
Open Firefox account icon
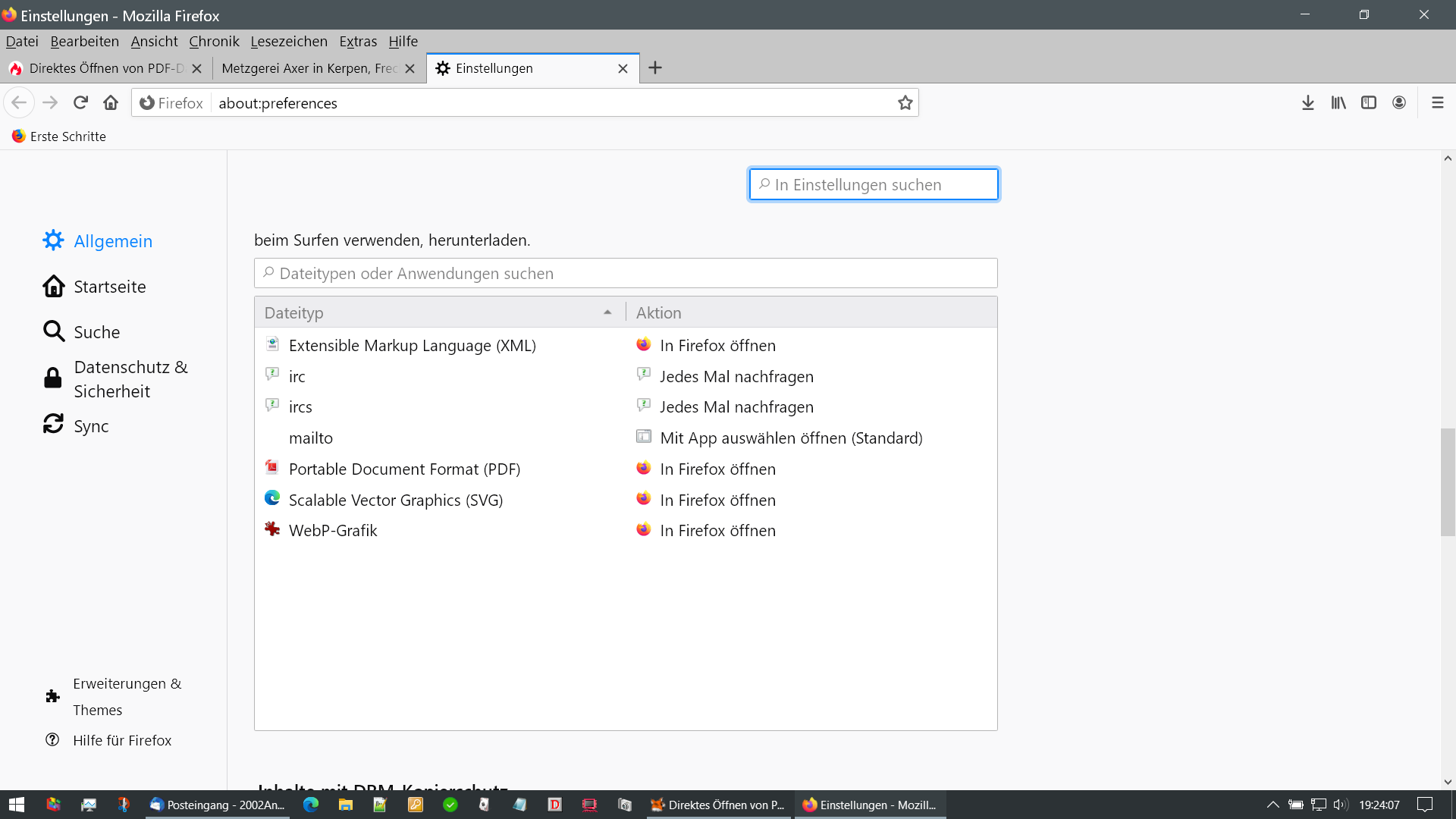click(1398, 102)
